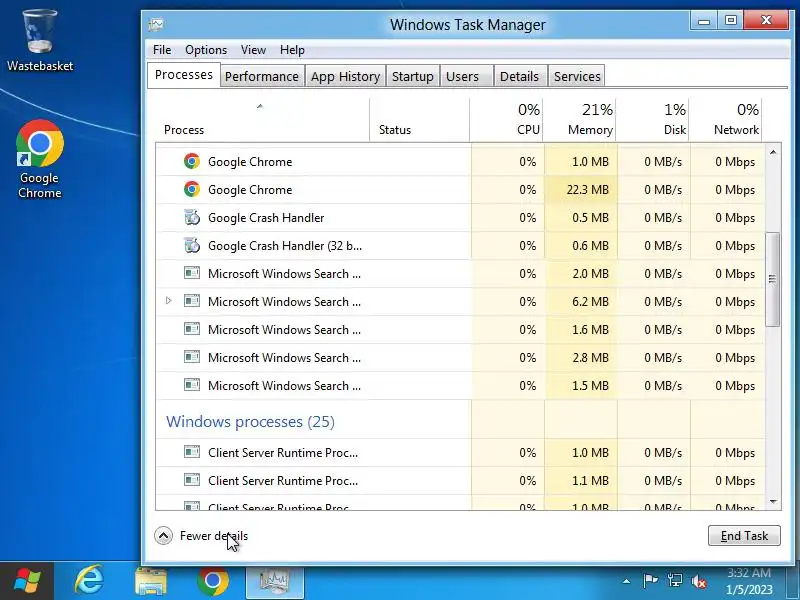The width and height of the screenshot is (800, 600).
Task: Click the Fewer details label
Action: tap(214, 536)
